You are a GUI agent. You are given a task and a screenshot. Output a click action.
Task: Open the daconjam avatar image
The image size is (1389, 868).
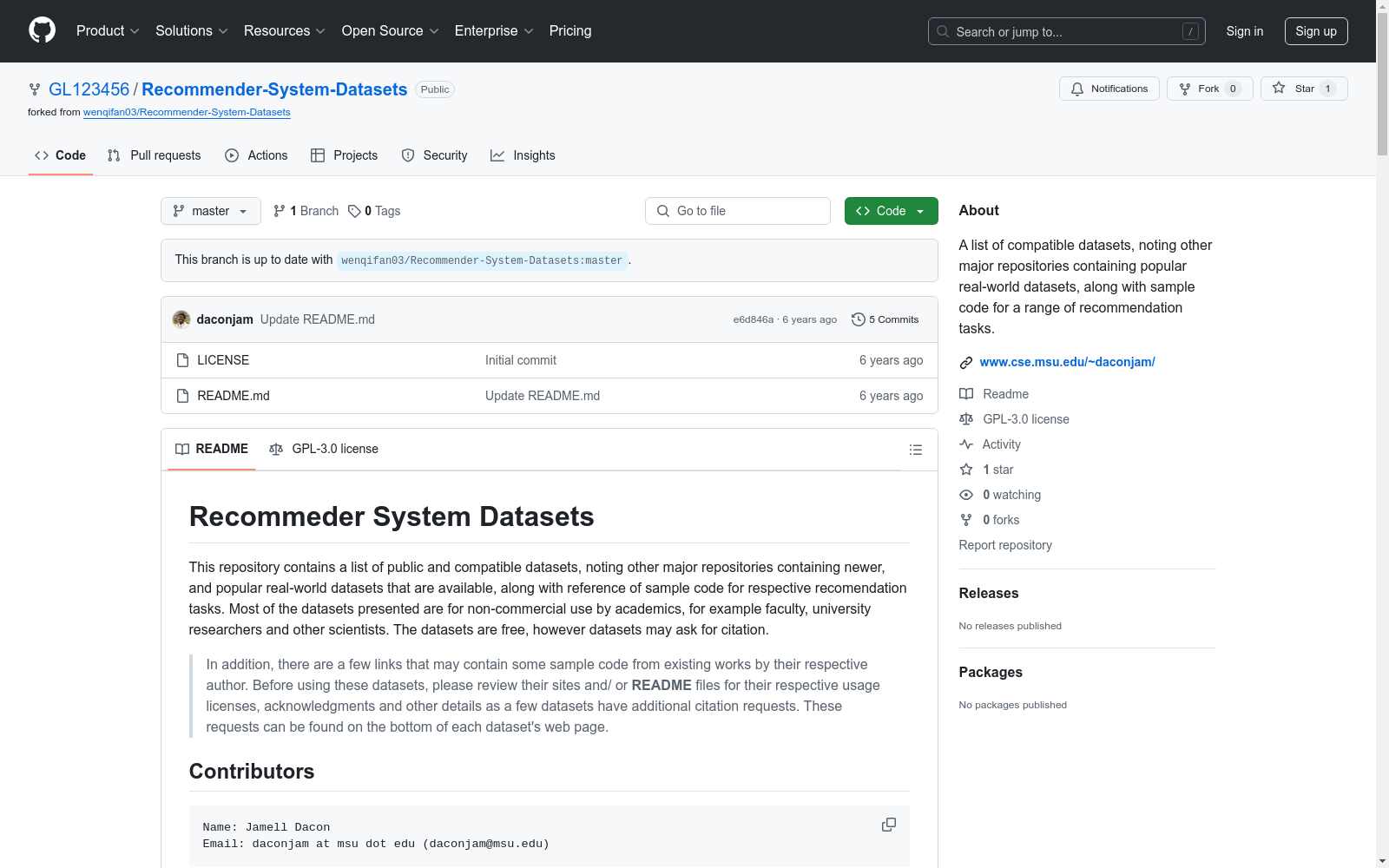(x=181, y=319)
